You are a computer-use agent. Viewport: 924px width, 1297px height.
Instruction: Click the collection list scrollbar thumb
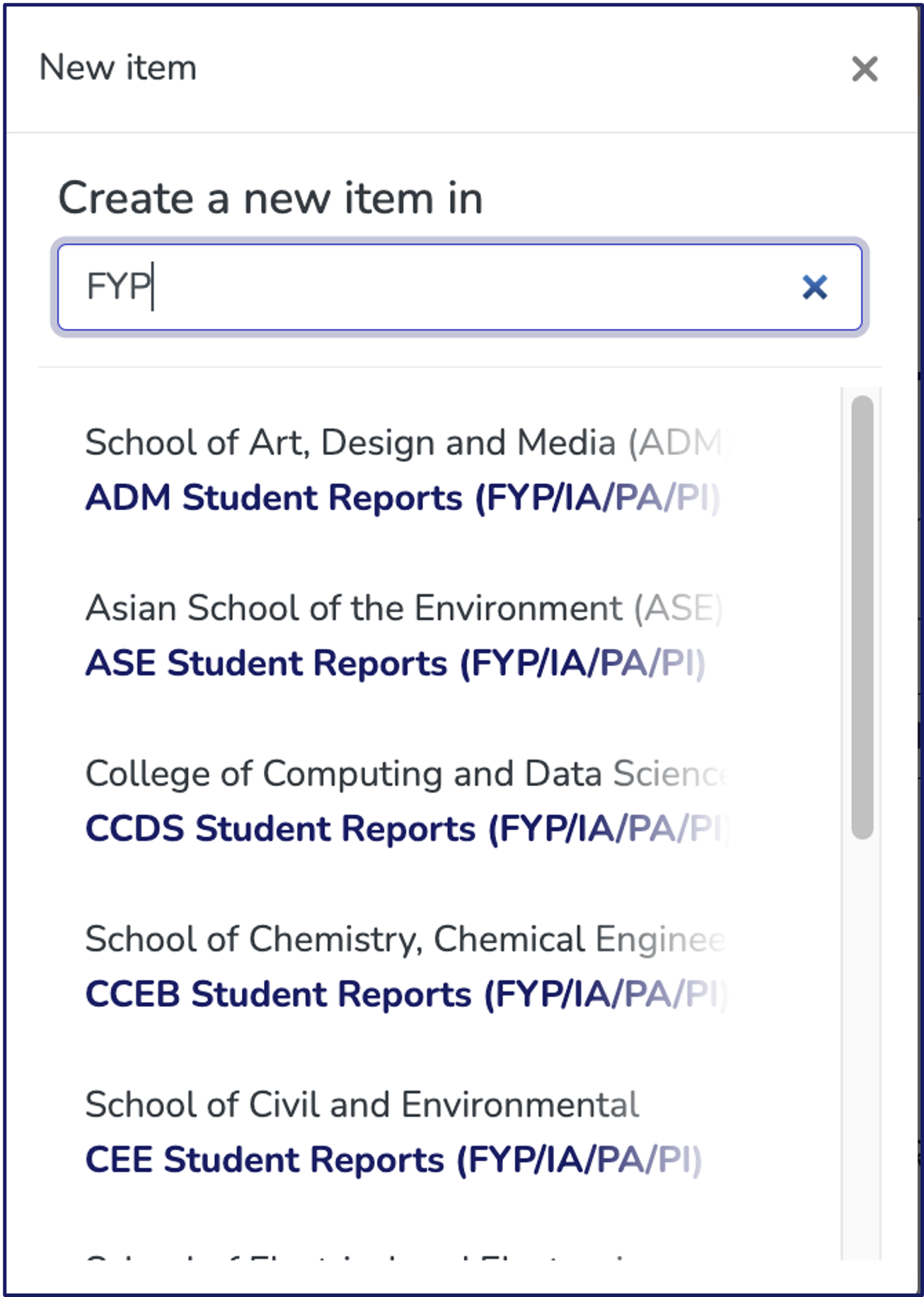[x=862, y=616]
